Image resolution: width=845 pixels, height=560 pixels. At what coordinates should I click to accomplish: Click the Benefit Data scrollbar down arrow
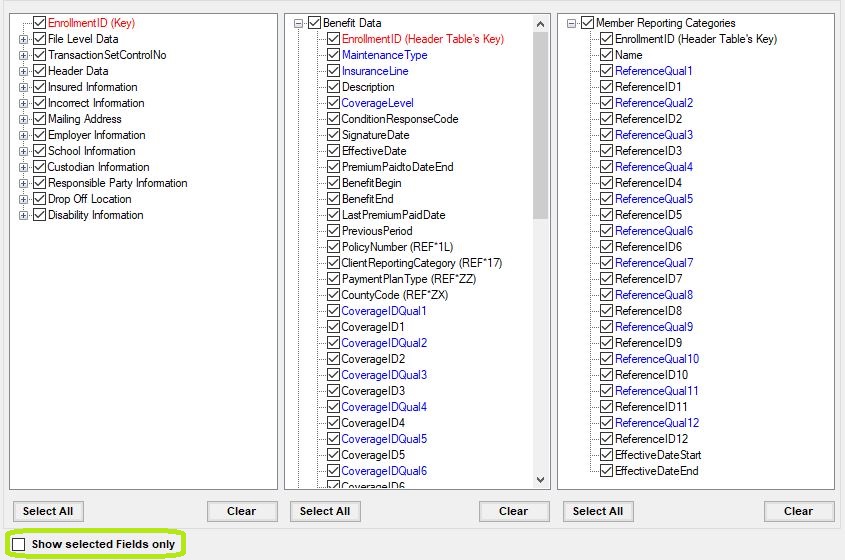click(541, 480)
